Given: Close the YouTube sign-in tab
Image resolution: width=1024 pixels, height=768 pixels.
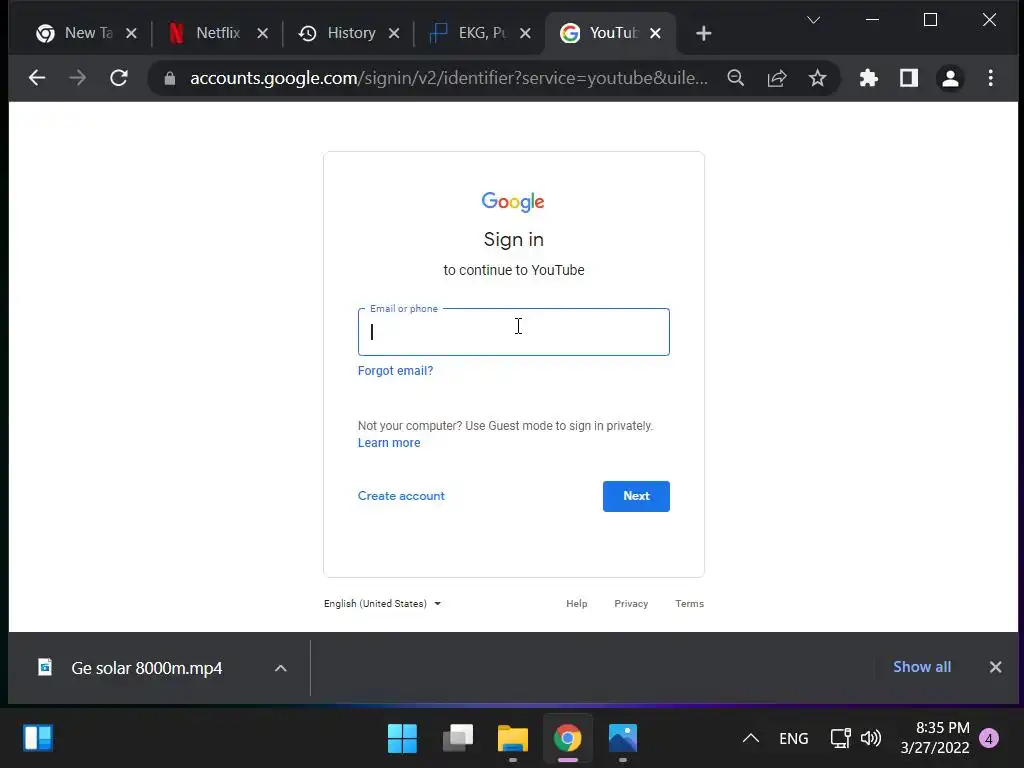Looking at the screenshot, I should 656,33.
